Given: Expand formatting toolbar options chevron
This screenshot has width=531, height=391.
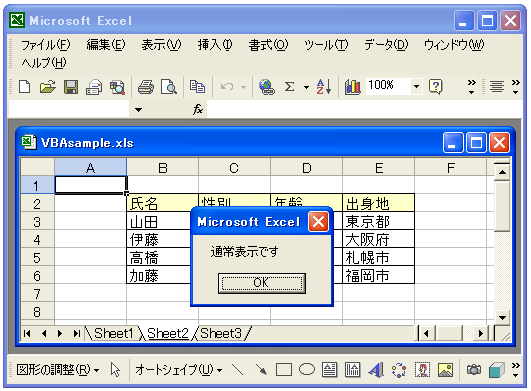Looking at the screenshot, I should pyautogui.click(x=515, y=87).
